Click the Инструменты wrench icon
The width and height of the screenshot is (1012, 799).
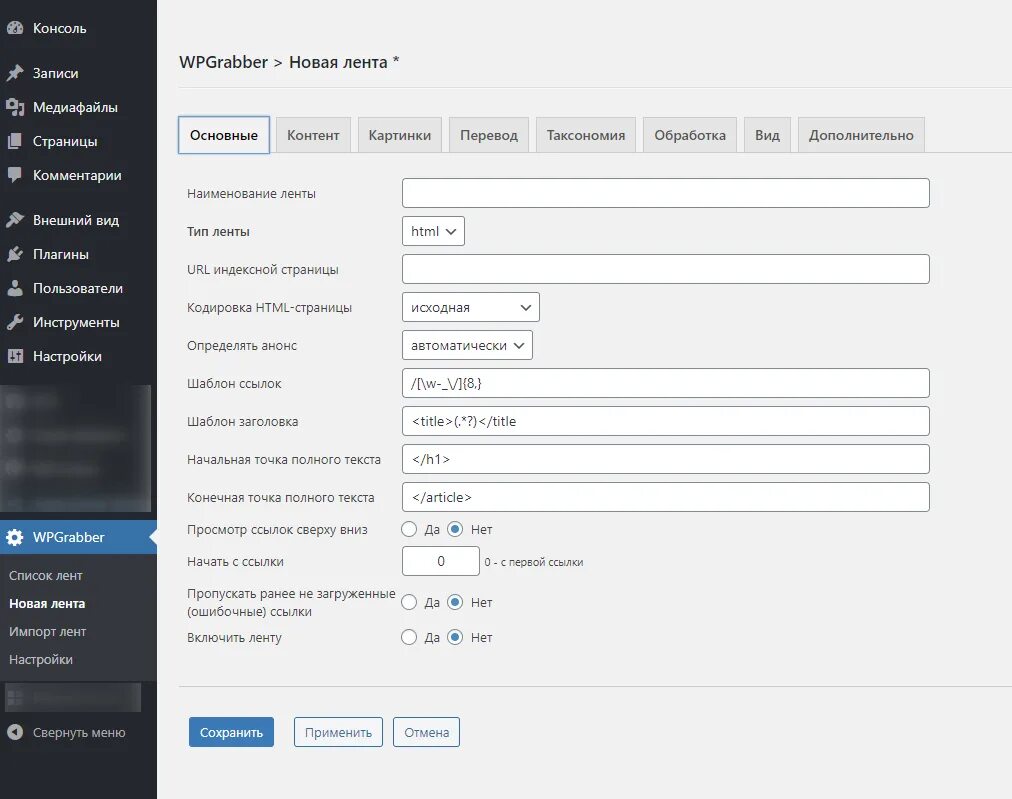(15, 322)
